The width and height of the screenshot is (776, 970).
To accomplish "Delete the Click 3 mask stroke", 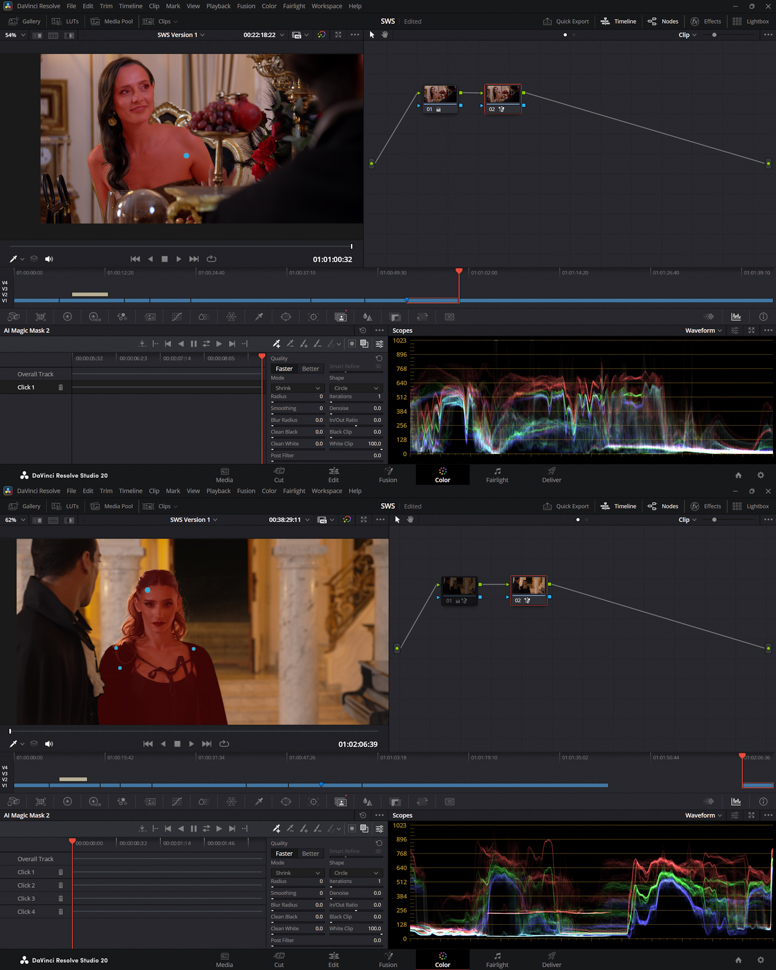I will coord(60,899).
